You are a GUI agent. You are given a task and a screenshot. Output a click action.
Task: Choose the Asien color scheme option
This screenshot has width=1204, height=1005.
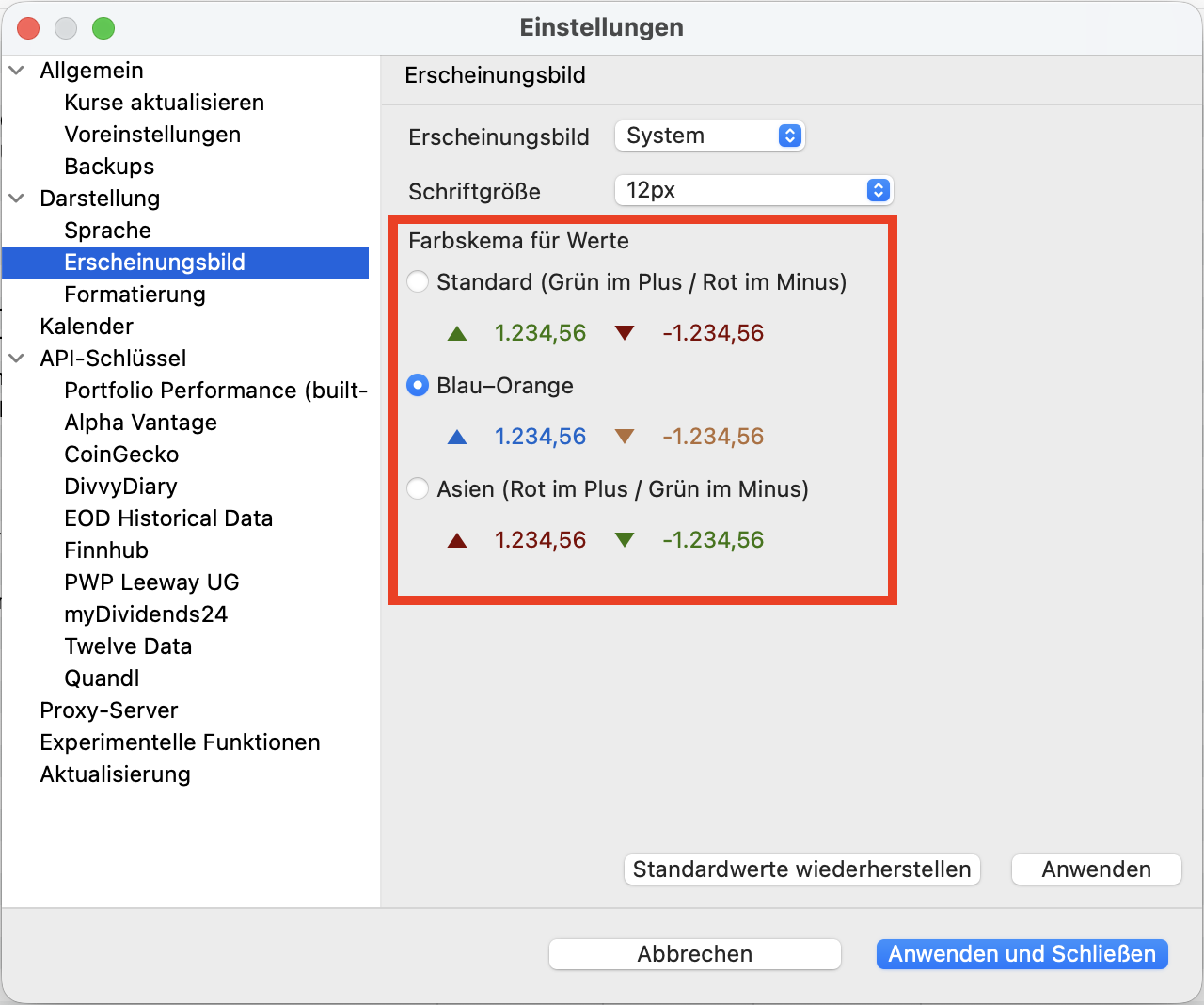pos(418,489)
